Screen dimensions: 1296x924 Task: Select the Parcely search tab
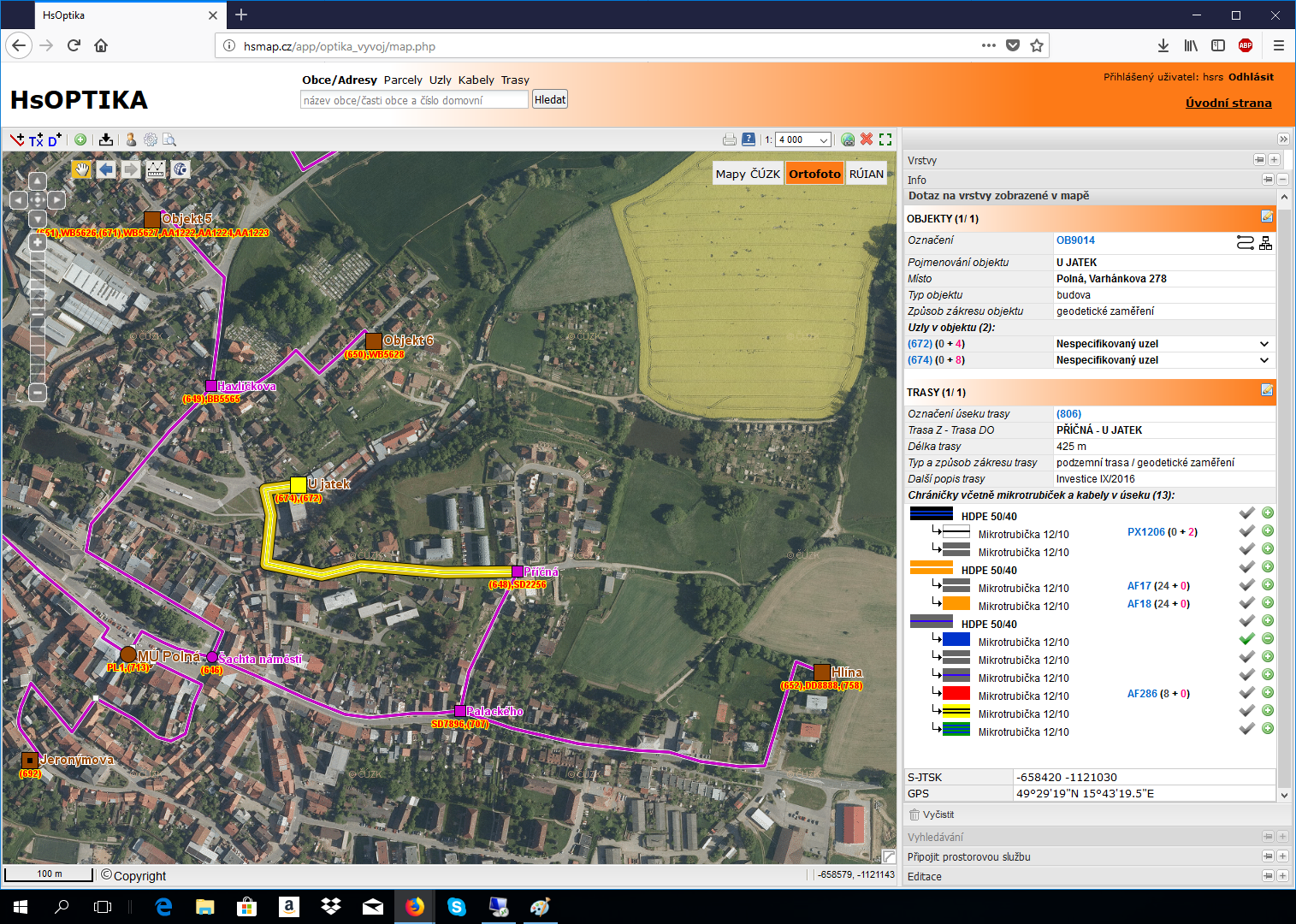403,80
